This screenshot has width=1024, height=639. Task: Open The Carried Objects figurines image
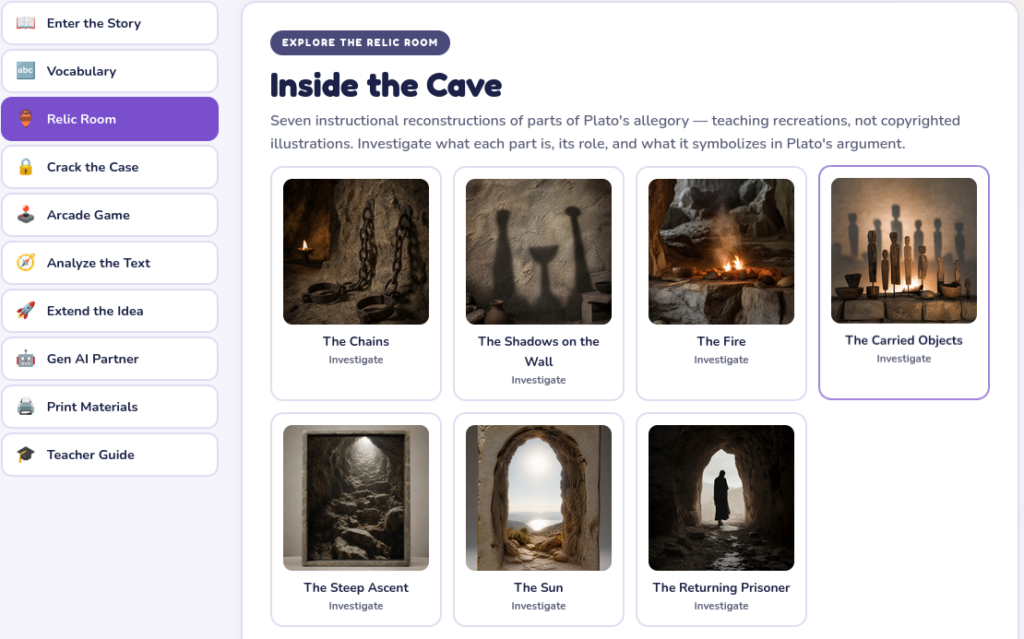[x=904, y=250]
